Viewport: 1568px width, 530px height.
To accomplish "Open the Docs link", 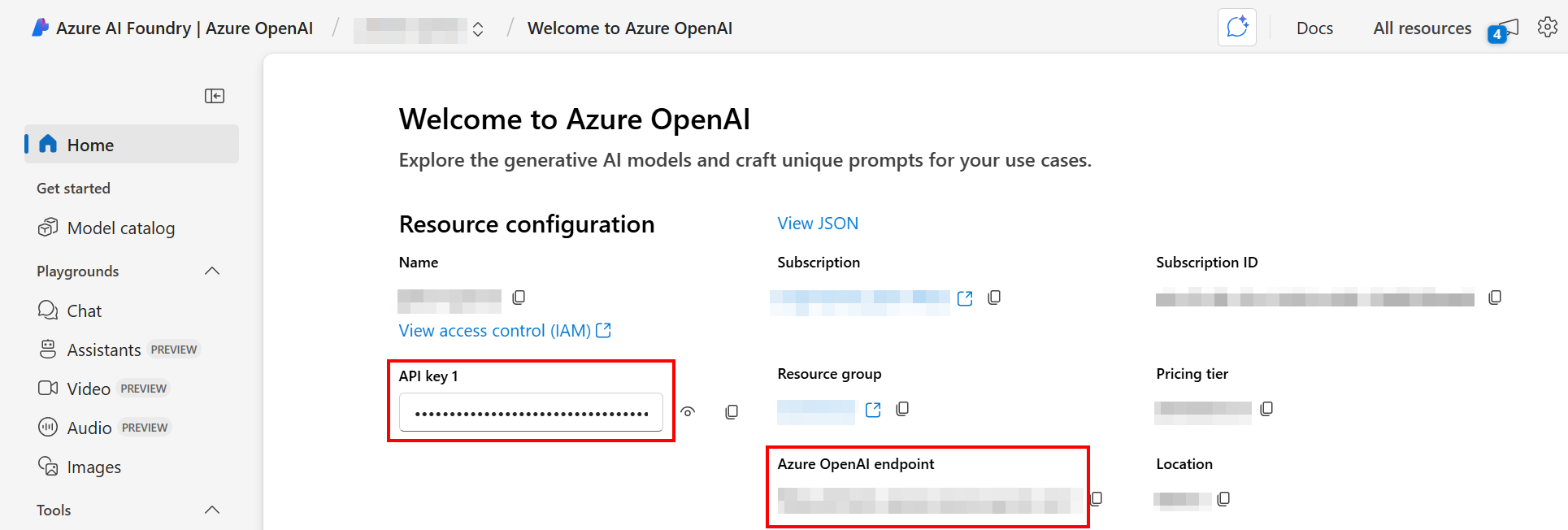I will pos(1314,28).
